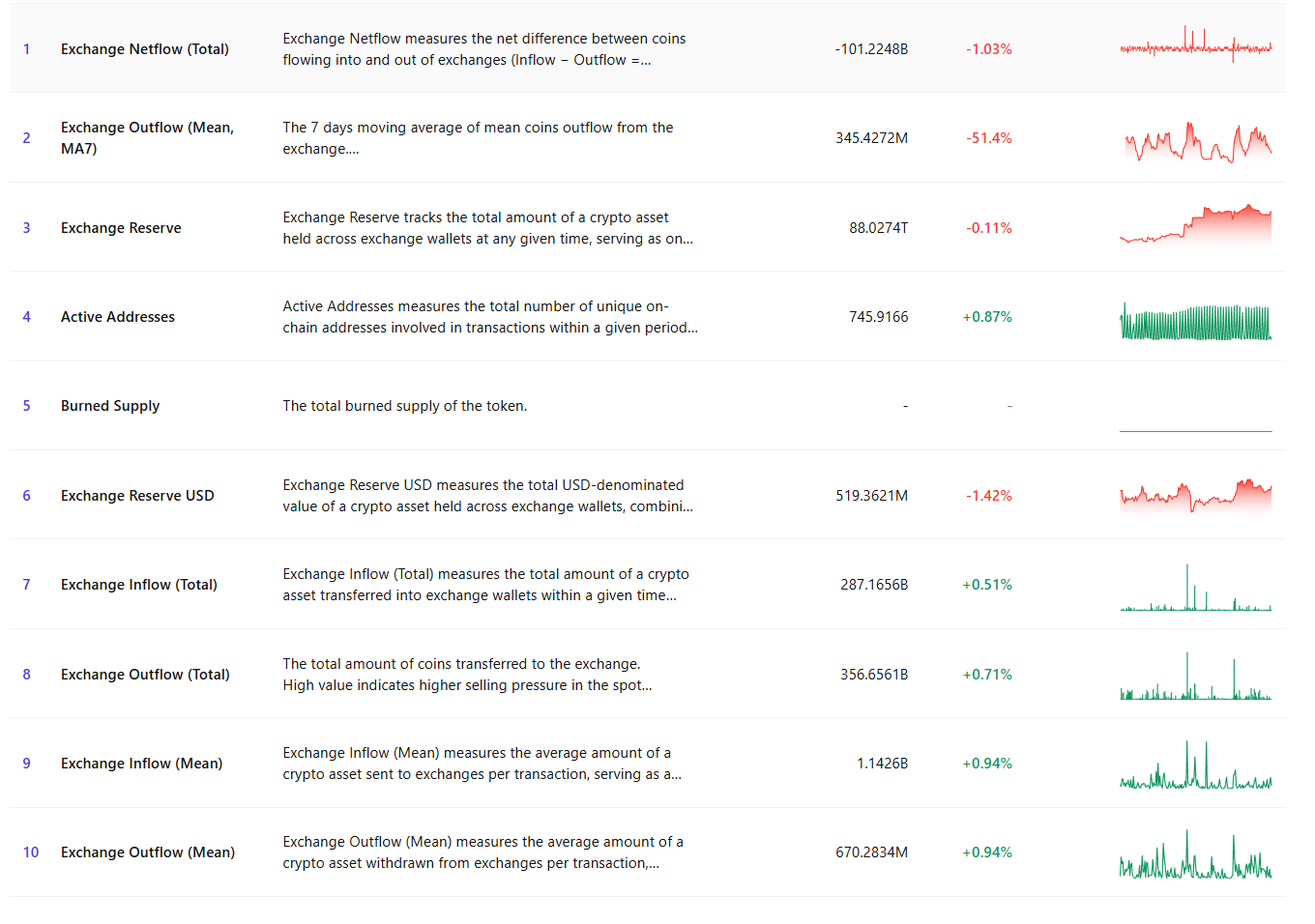
Task: Open the Exchange Reserve USD sparkline chart
Action: point(1195,496)
